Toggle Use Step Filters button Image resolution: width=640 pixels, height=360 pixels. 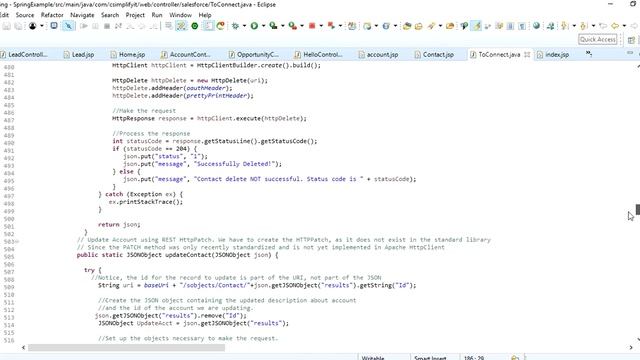point(181,26)
